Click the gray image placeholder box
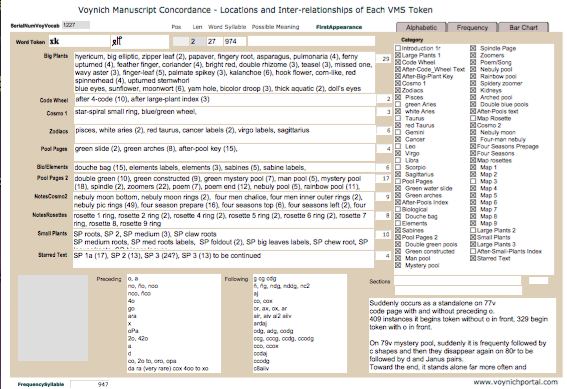The height and width of the screenshot is (389, 567). [53, 318]
